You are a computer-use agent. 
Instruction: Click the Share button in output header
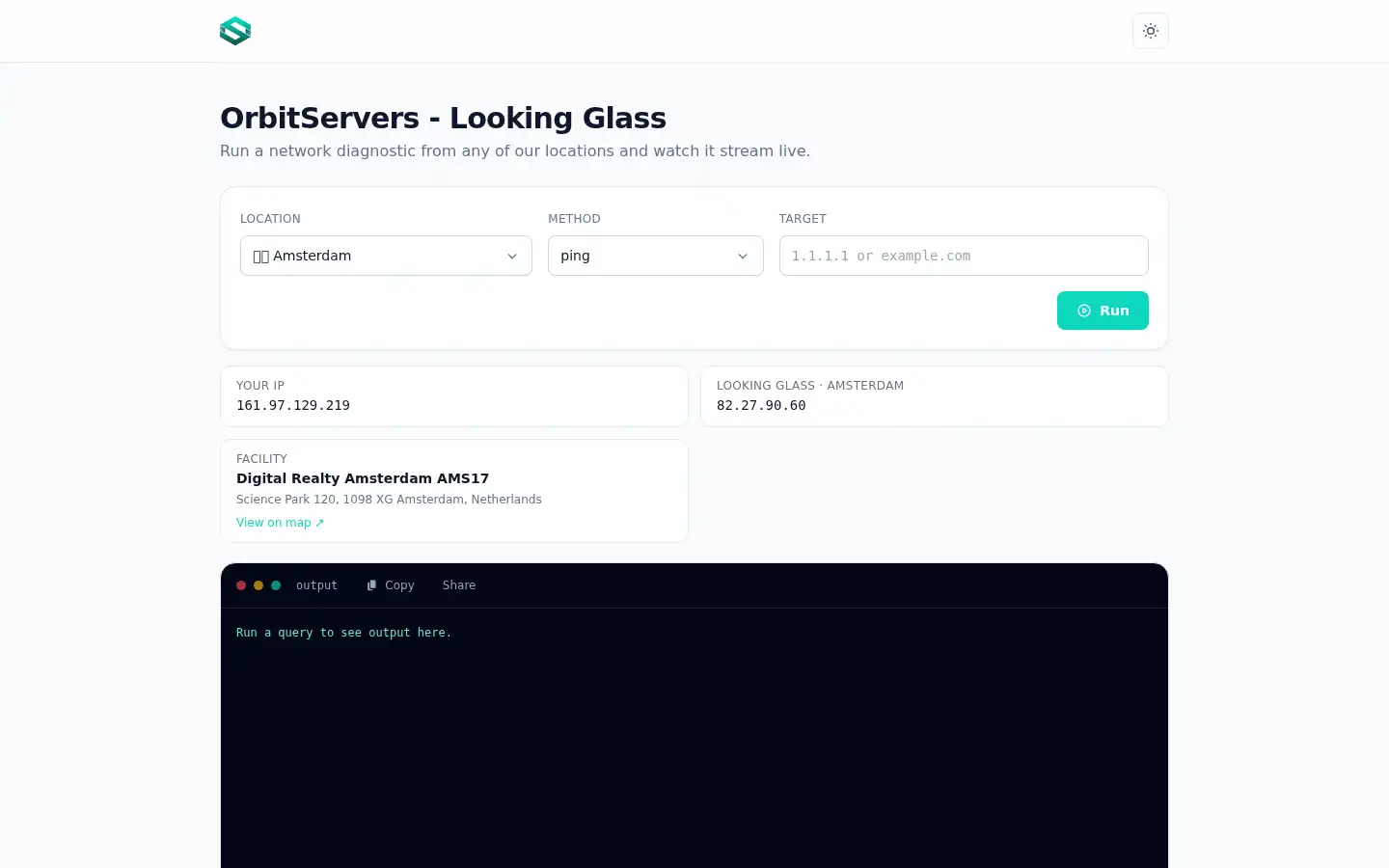pyautogui.click(x=459, y=585)
